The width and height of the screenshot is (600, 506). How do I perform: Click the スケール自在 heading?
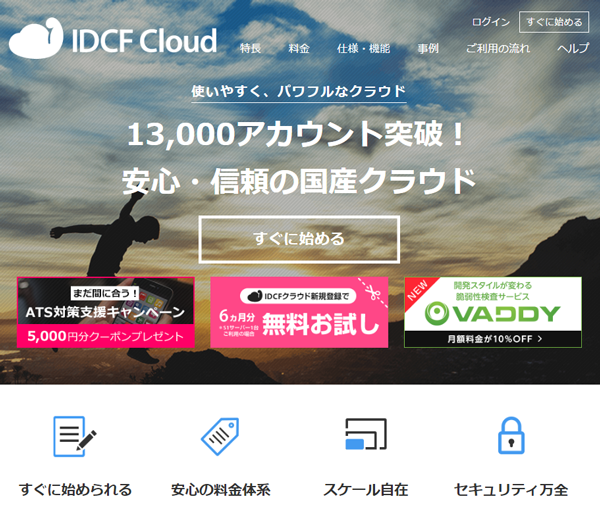pyautogui.click(x=366, y=490)
